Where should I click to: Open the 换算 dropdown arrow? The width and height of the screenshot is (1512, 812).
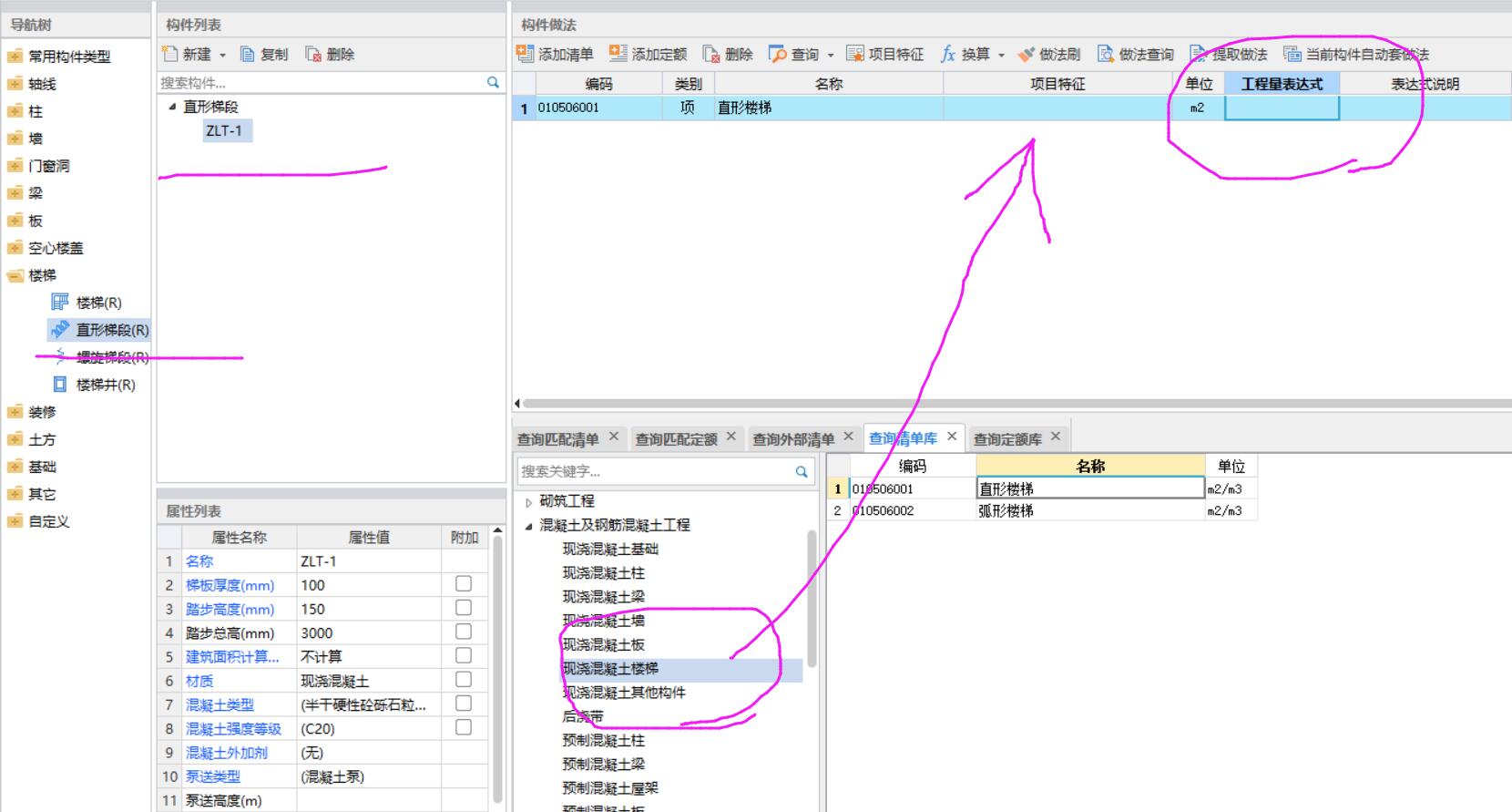pos(1001,56)
